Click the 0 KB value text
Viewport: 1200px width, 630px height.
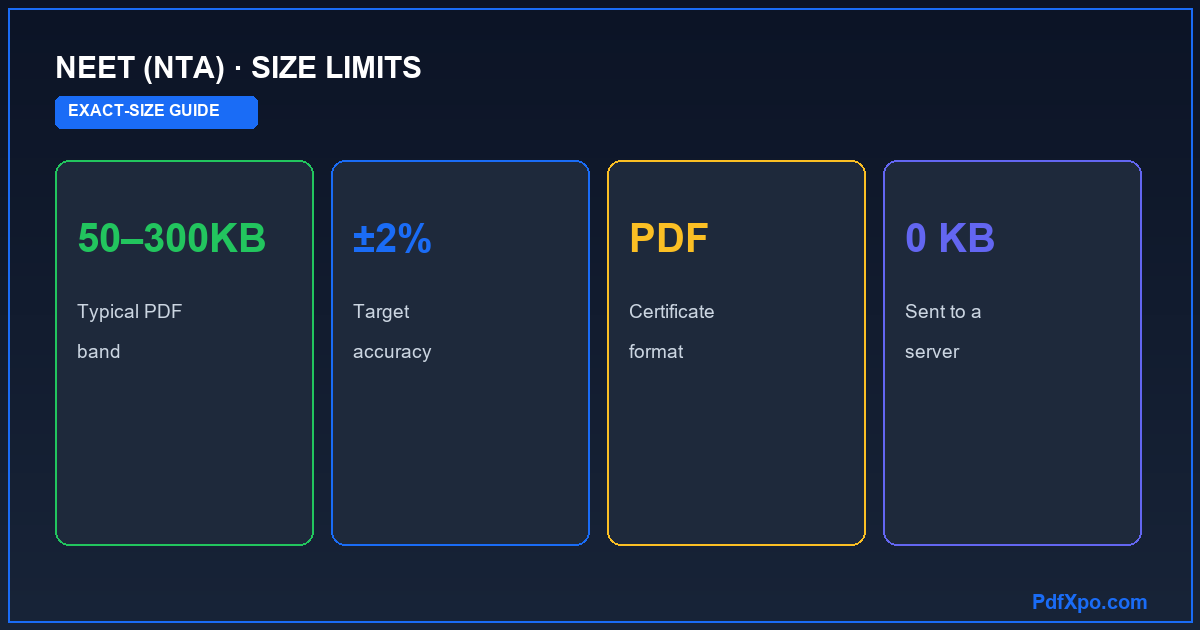pyautogui.click(x=950, y=239)
